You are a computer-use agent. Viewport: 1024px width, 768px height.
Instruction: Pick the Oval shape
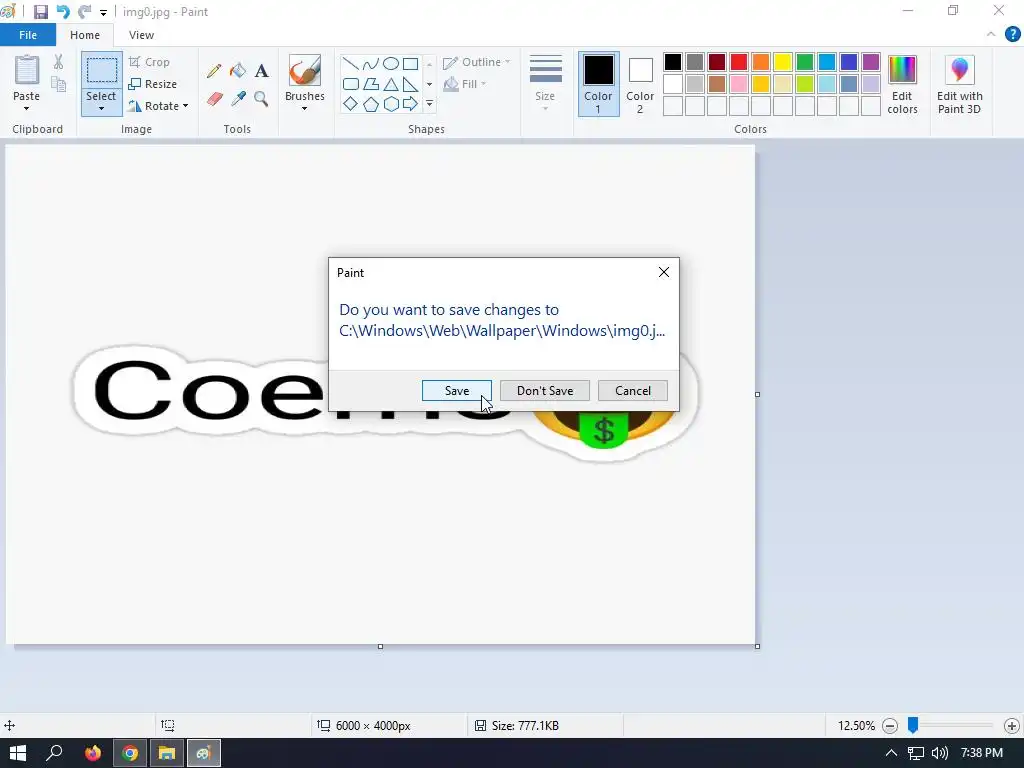tap(391, 63)
